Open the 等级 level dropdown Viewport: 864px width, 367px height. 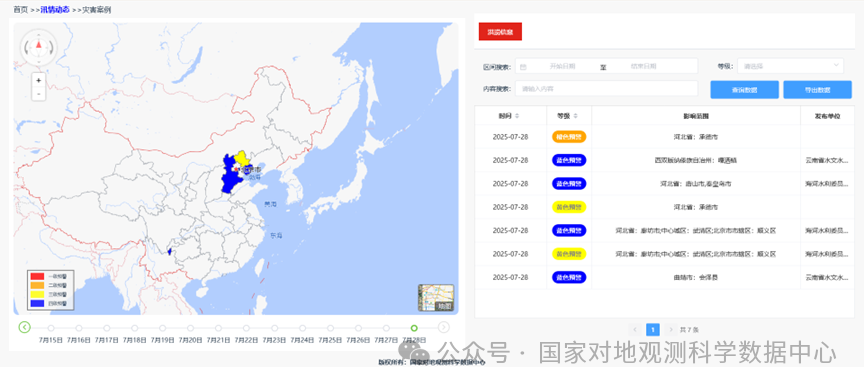point(790,66)
